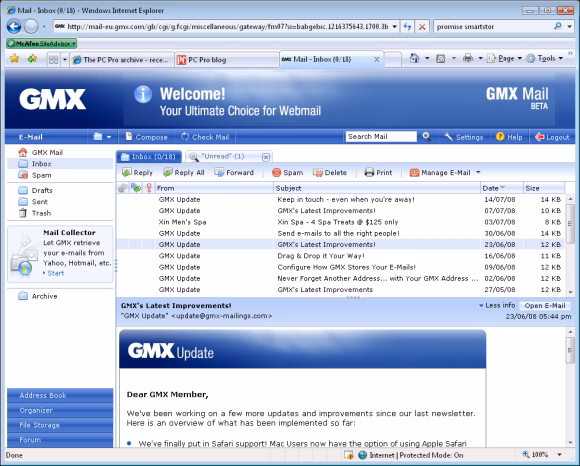Open the Organizer section

(60, 410)
